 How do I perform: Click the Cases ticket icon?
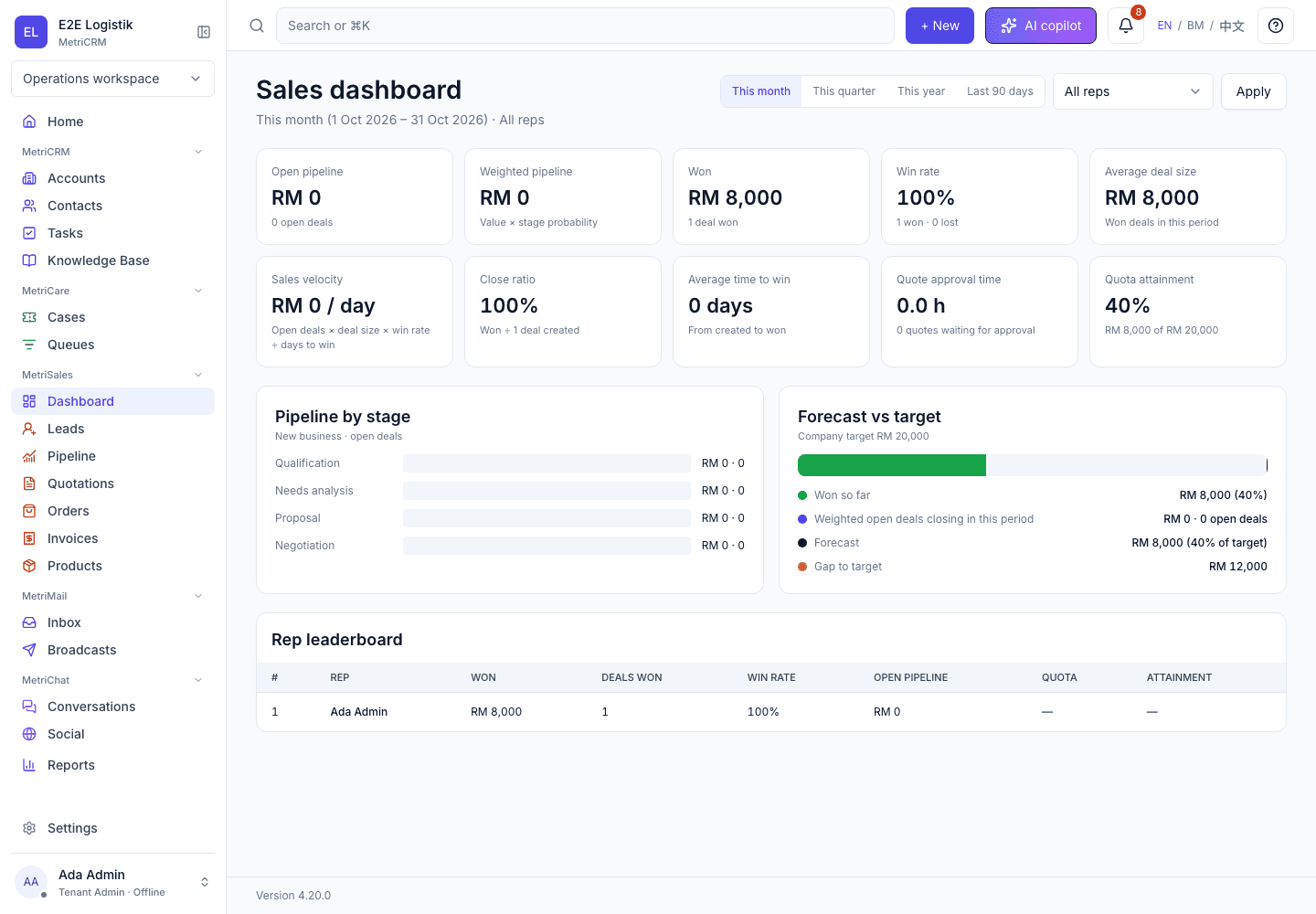click(29, 317)
